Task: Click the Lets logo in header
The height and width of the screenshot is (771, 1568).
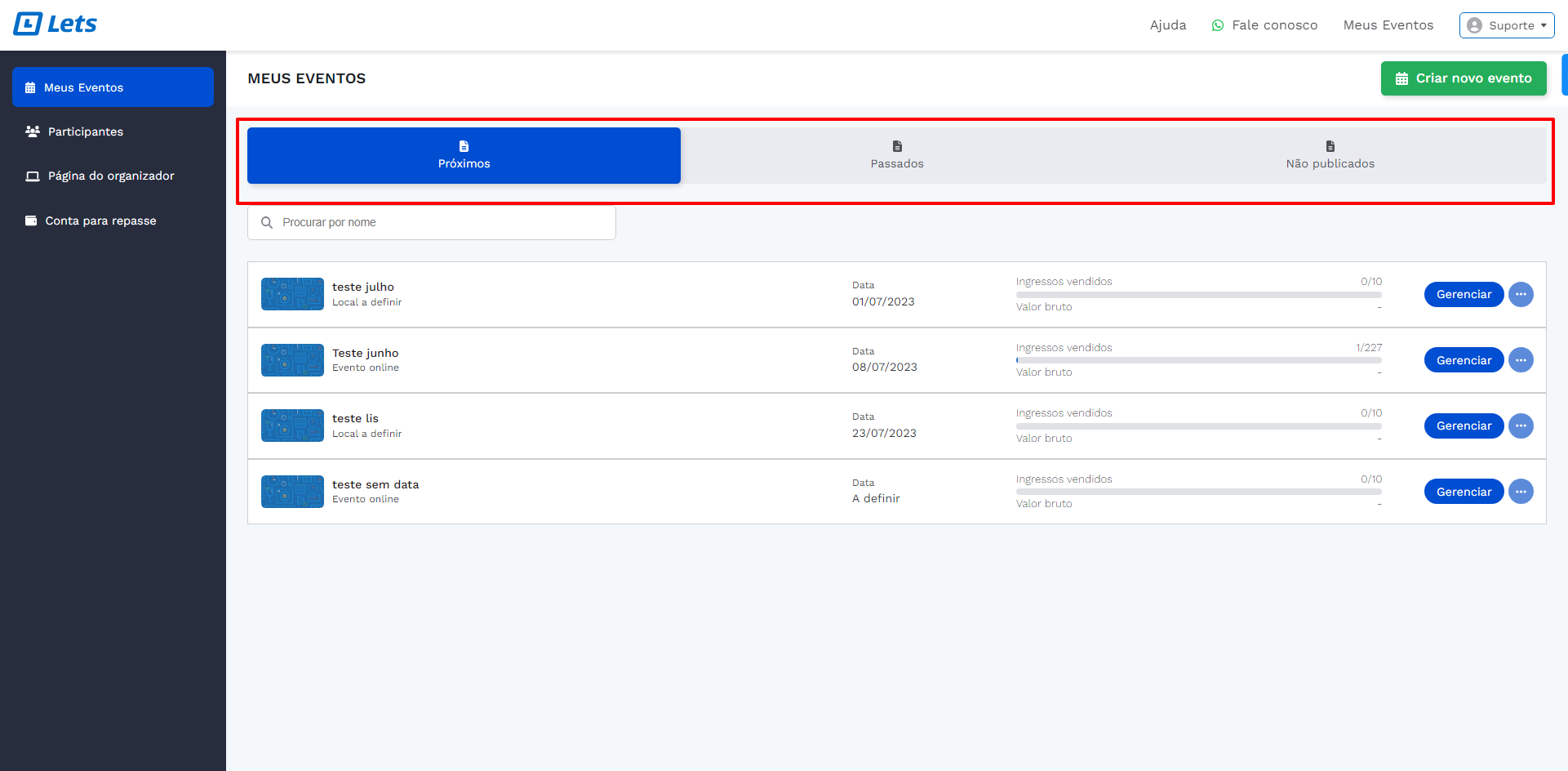Action: pyautogui.click(x=55, y=25)
